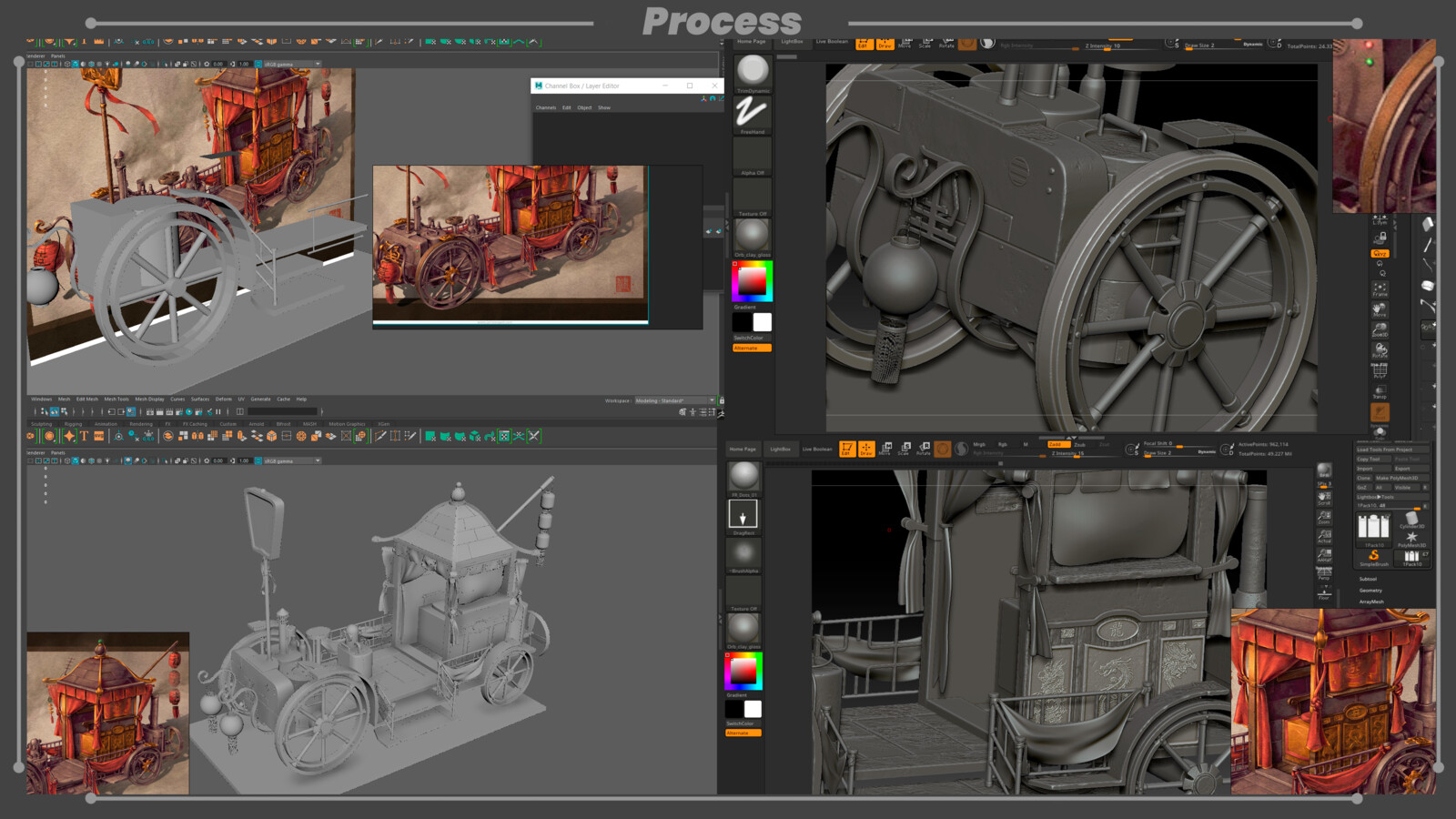
Task: Click the SimpleBrush tool icon
Action: [x=1374, y=557]
